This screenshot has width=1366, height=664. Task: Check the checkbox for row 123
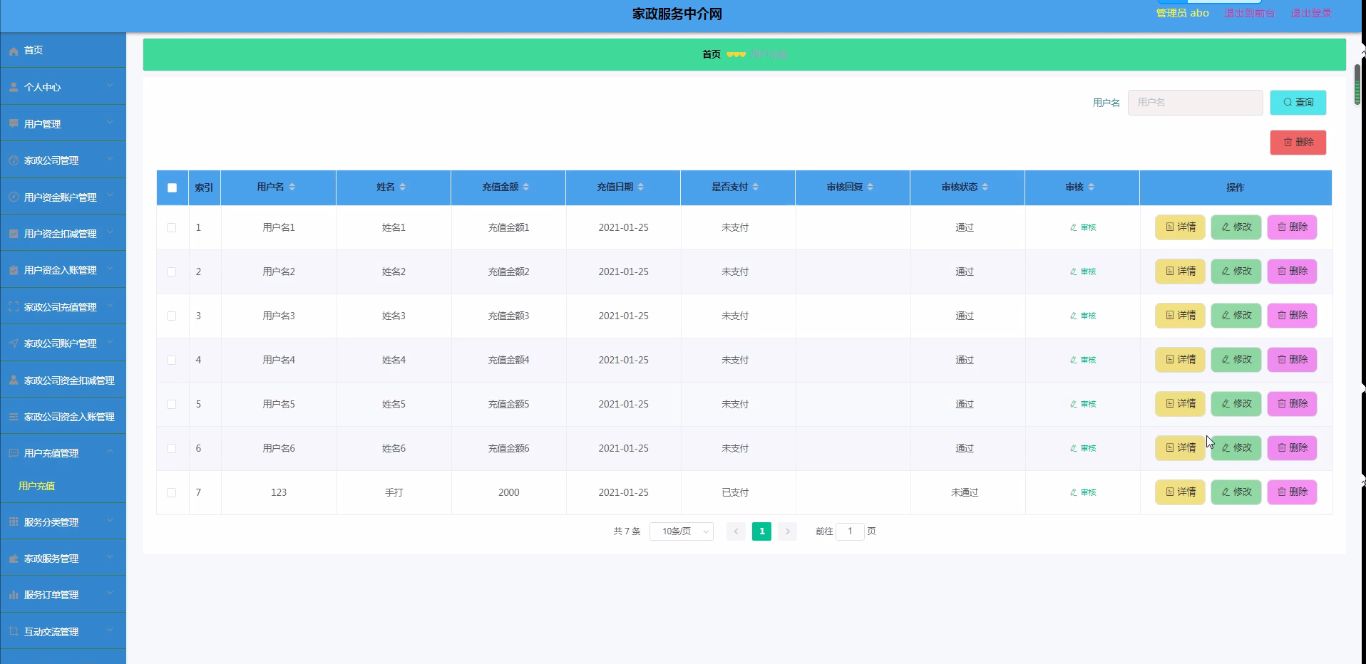[x=172, y=492]
